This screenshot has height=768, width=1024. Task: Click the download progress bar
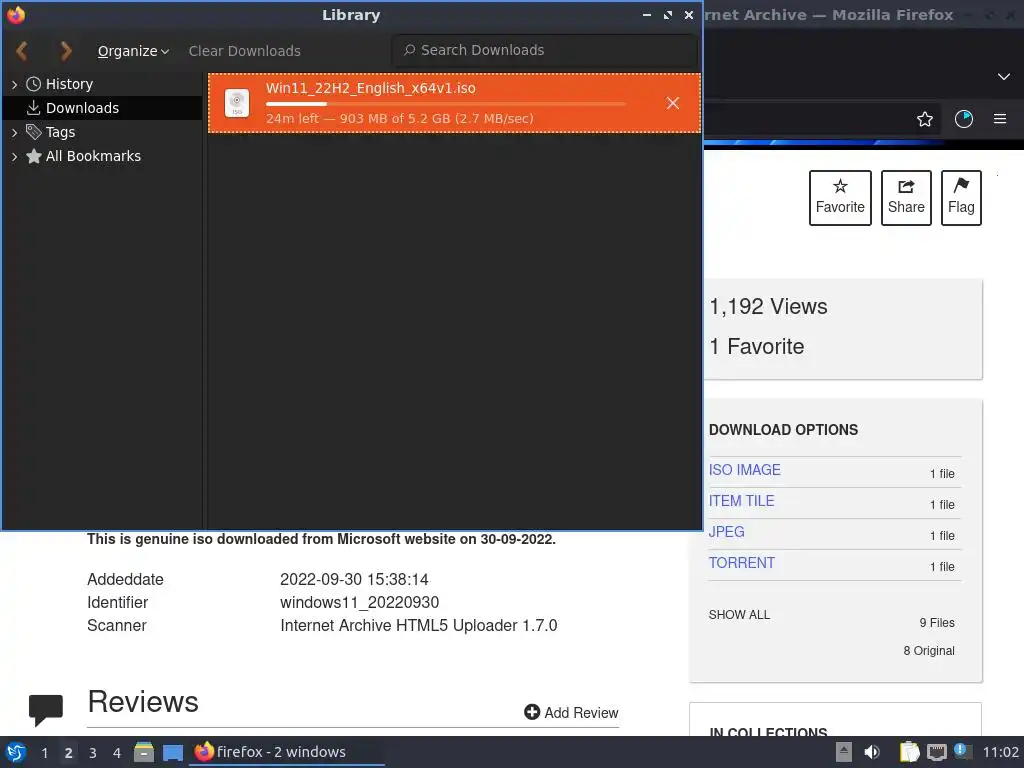pos(445,104)
